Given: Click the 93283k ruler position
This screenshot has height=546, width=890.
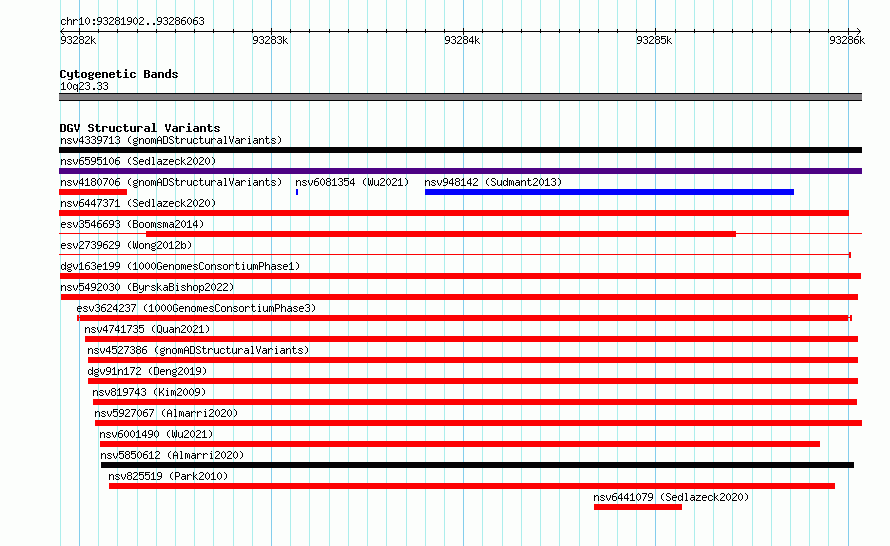Looking at the screenshot, I should coord(270,40).
